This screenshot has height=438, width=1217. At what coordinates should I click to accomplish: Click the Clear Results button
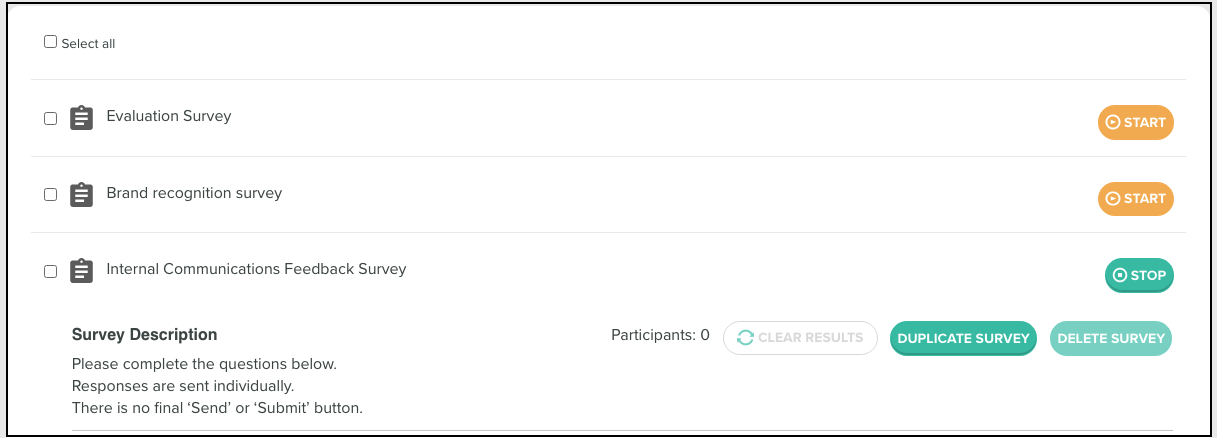coord(800,338)
